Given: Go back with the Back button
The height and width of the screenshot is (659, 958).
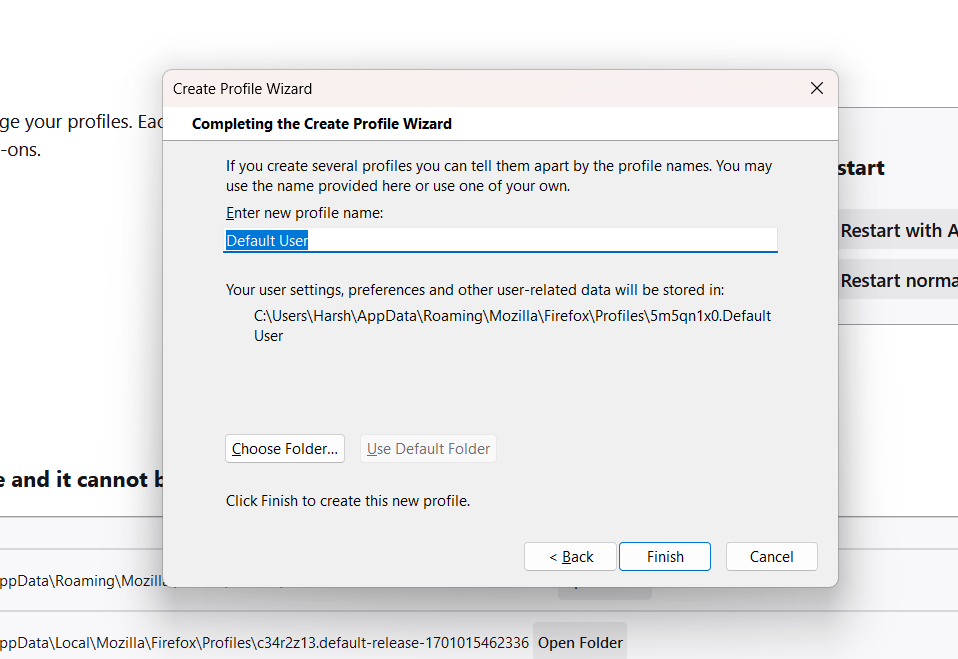Looking at the screenshot, I should [571, 557].
